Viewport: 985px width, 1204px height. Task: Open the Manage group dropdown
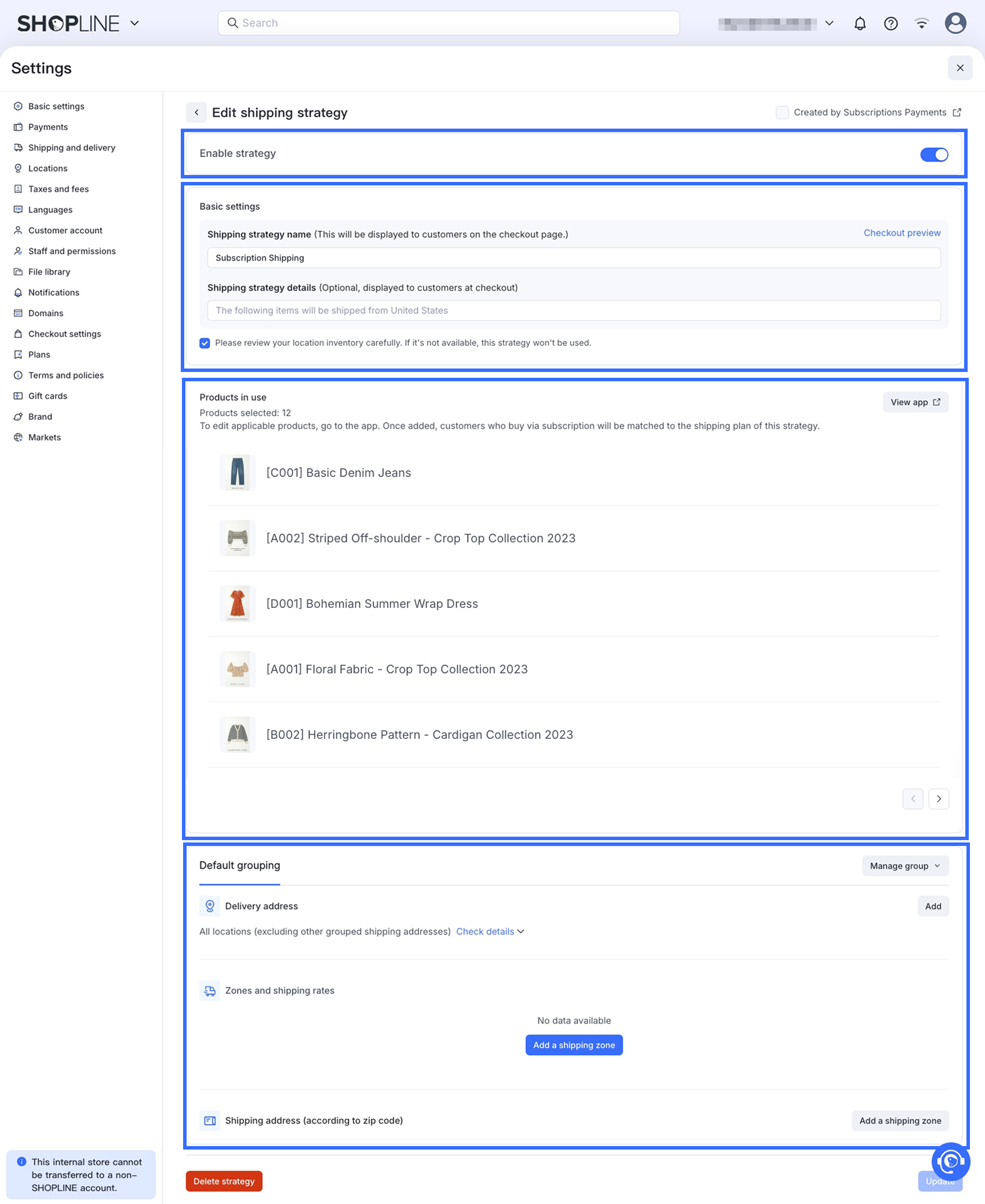(x=905, y=866)
